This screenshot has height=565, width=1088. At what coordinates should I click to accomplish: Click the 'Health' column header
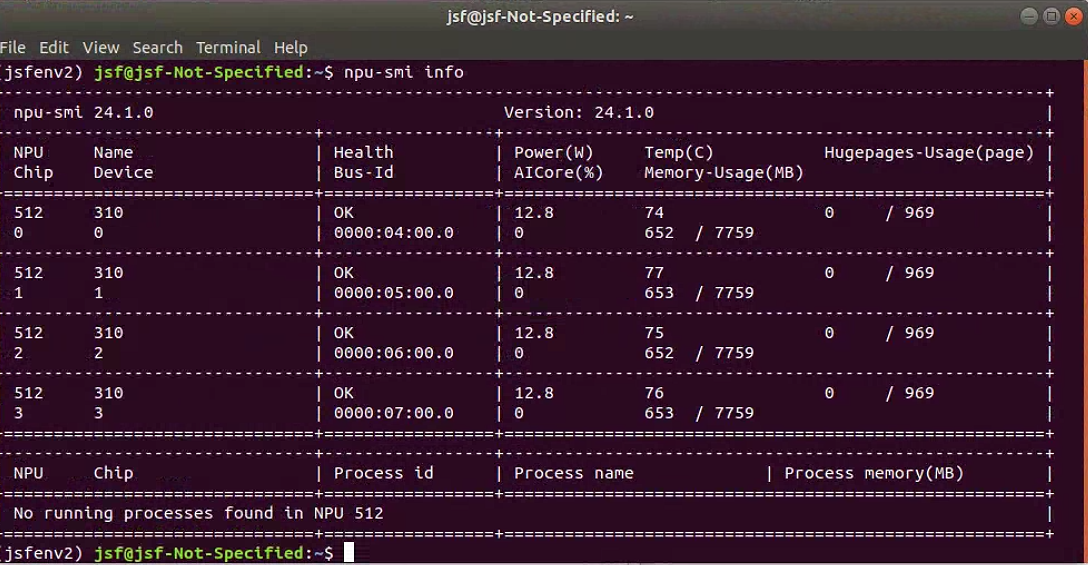[363, 152]
